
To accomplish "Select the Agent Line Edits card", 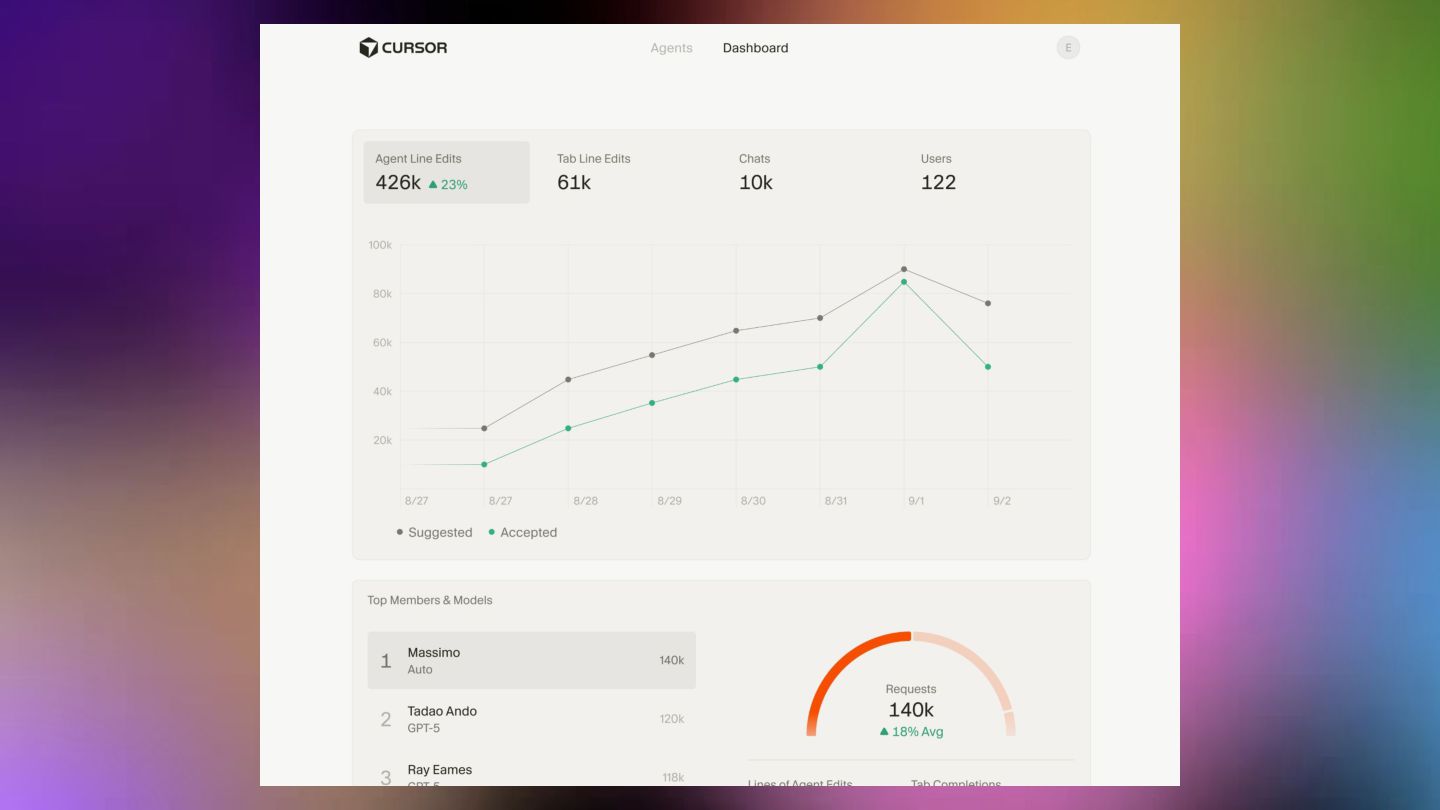I will (x=446, y=172).
